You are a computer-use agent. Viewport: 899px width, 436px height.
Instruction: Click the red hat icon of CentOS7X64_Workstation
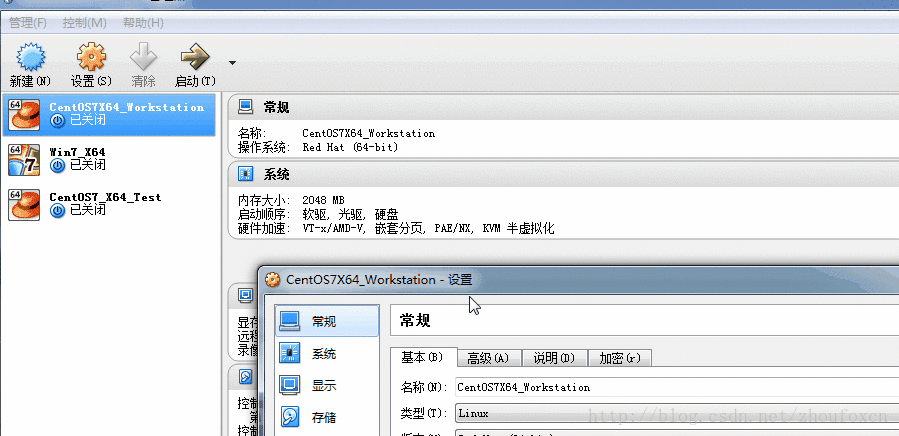pos(24,115)
